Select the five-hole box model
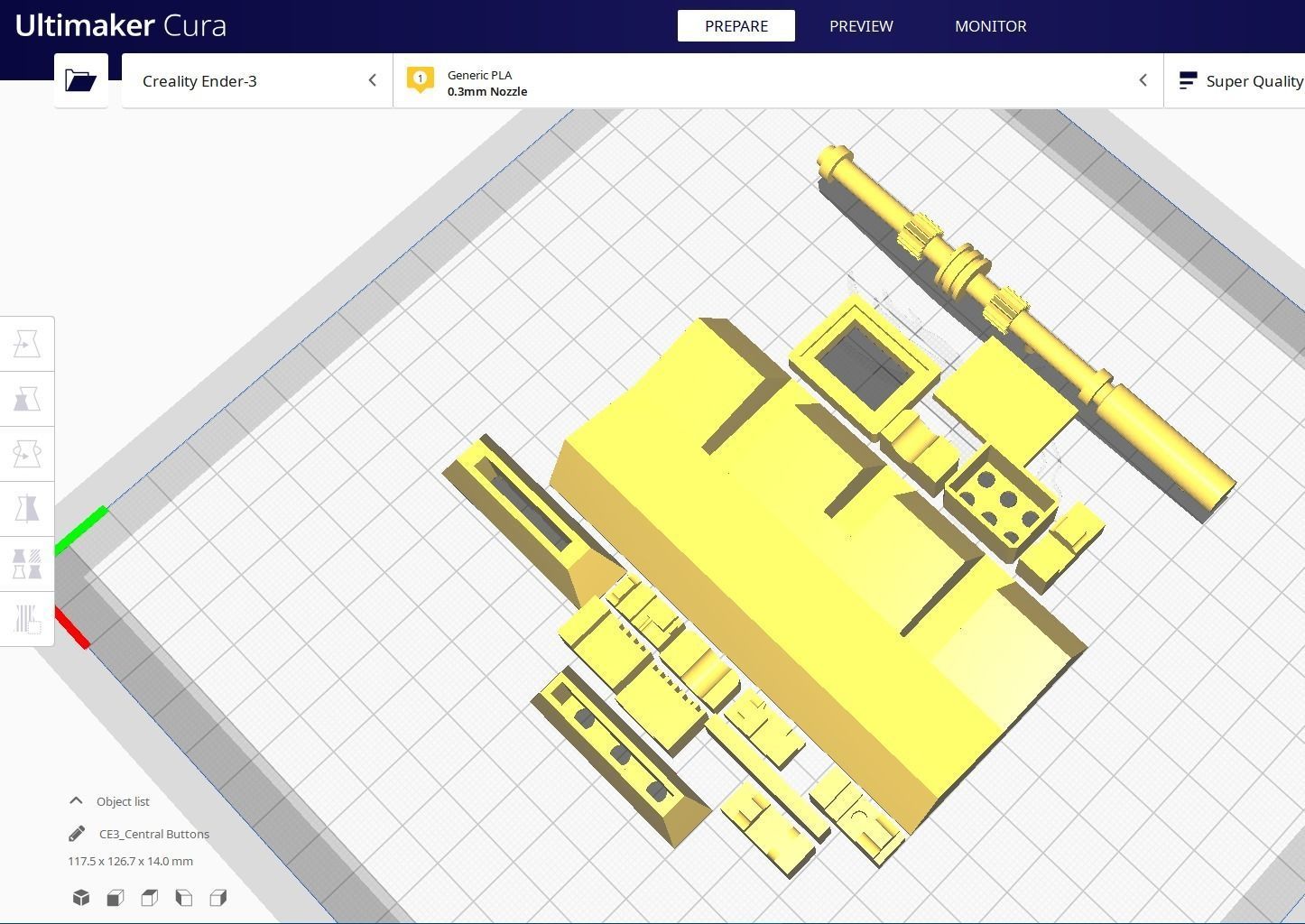This screenshot has height=924, width=1305. [1000, 504]
